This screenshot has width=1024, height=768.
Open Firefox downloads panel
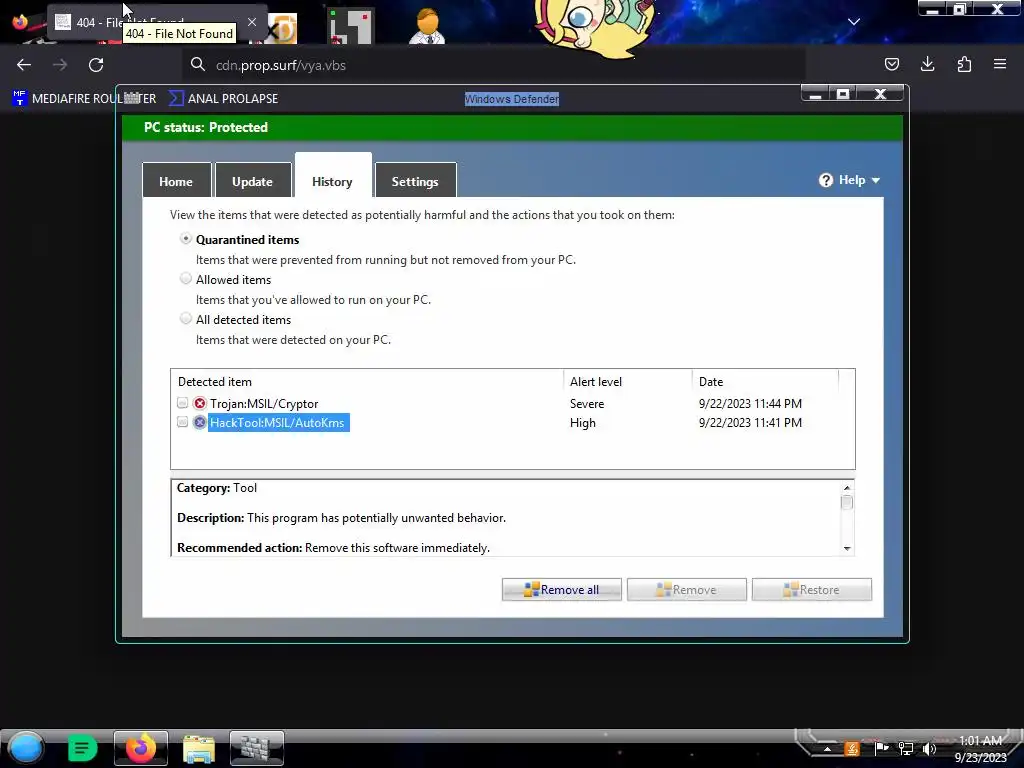(927, 64)
